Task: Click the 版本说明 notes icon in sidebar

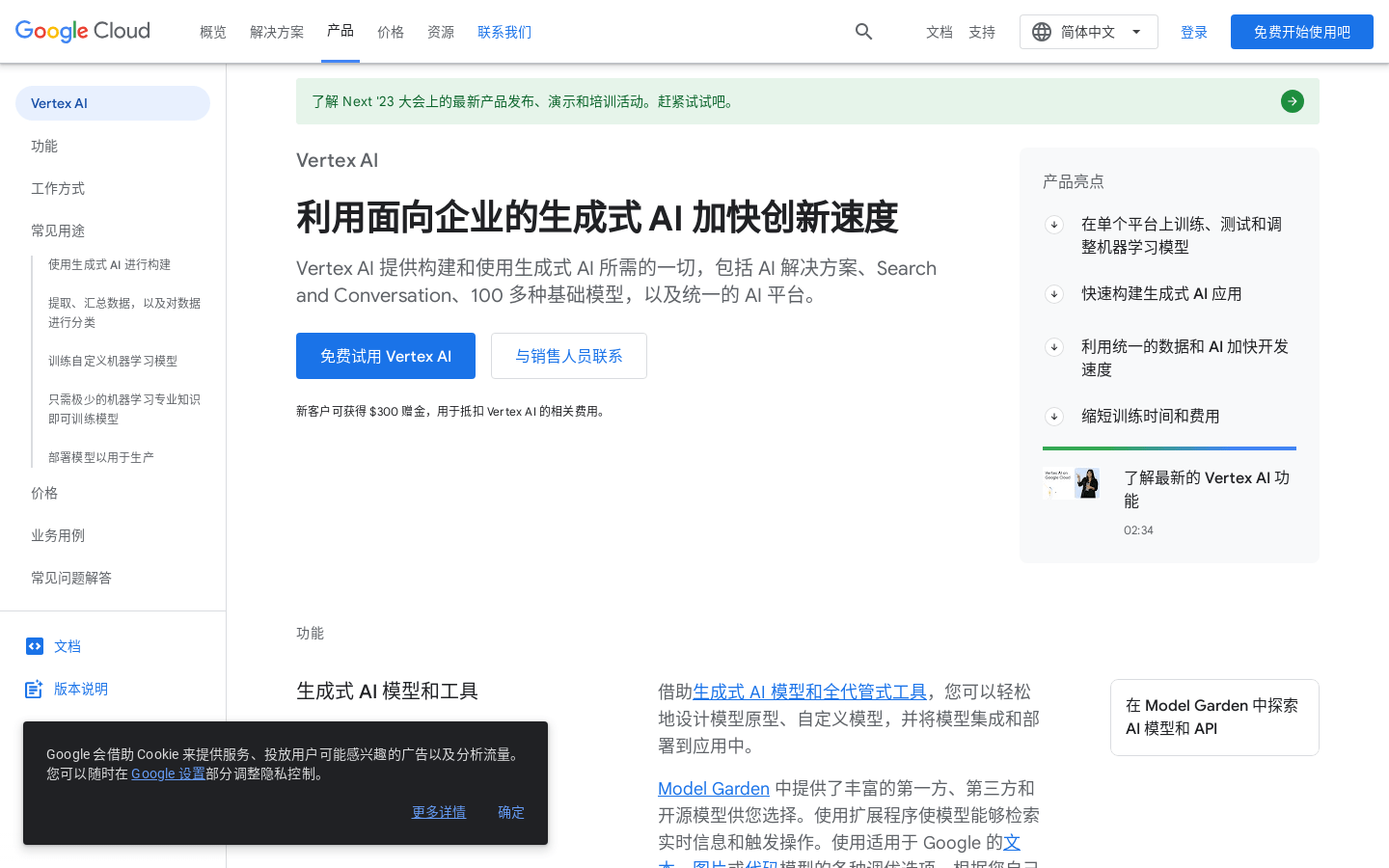Action: 35,689
